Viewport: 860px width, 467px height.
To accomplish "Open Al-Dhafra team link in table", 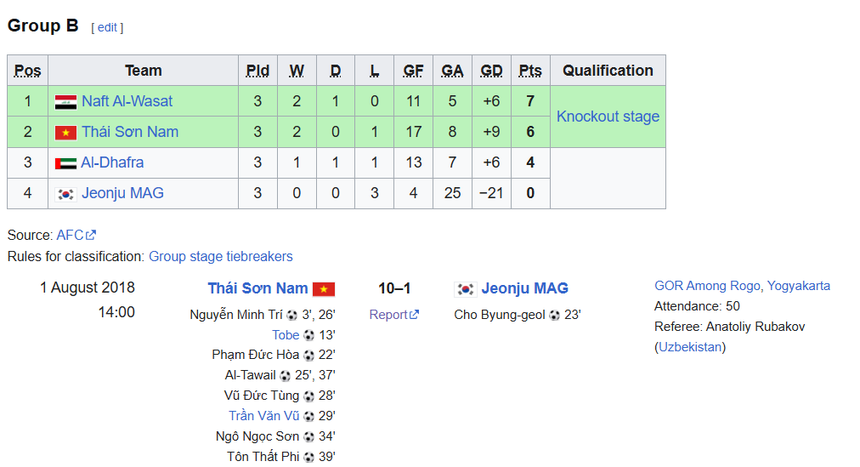I will 112,162.
